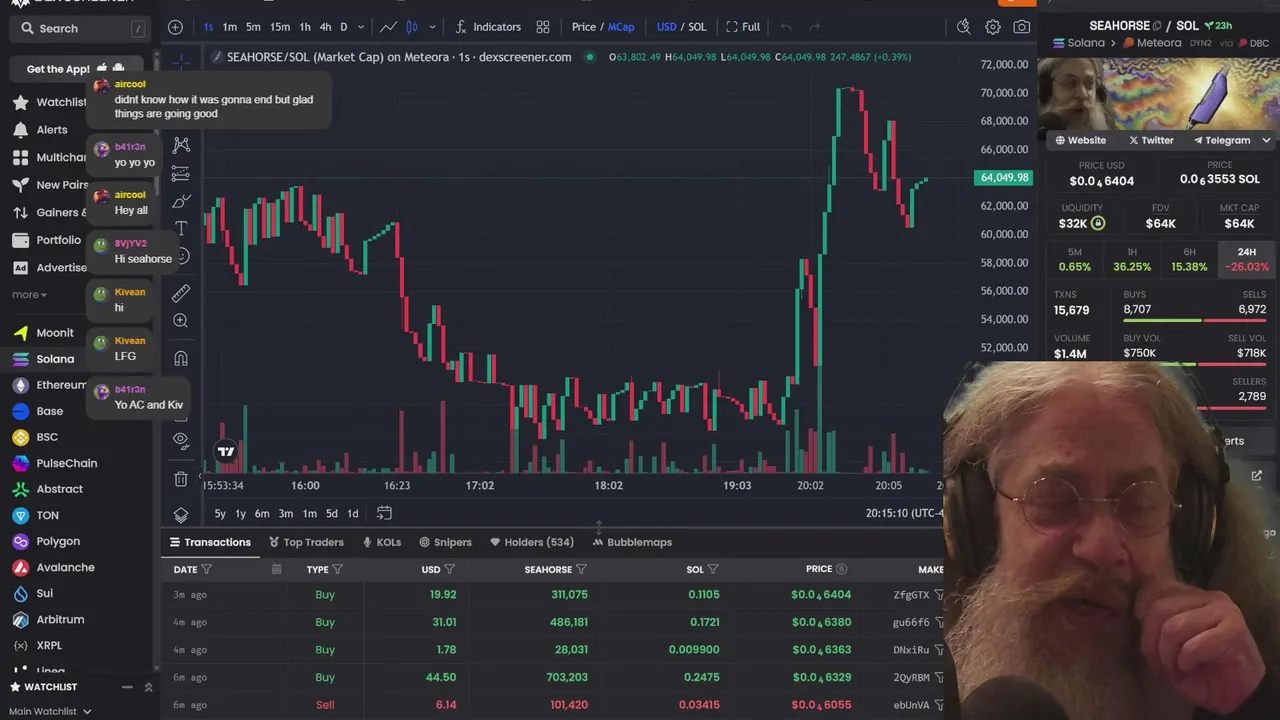
Task: Select the forecasting/projection tool icon
Action: 181,174
